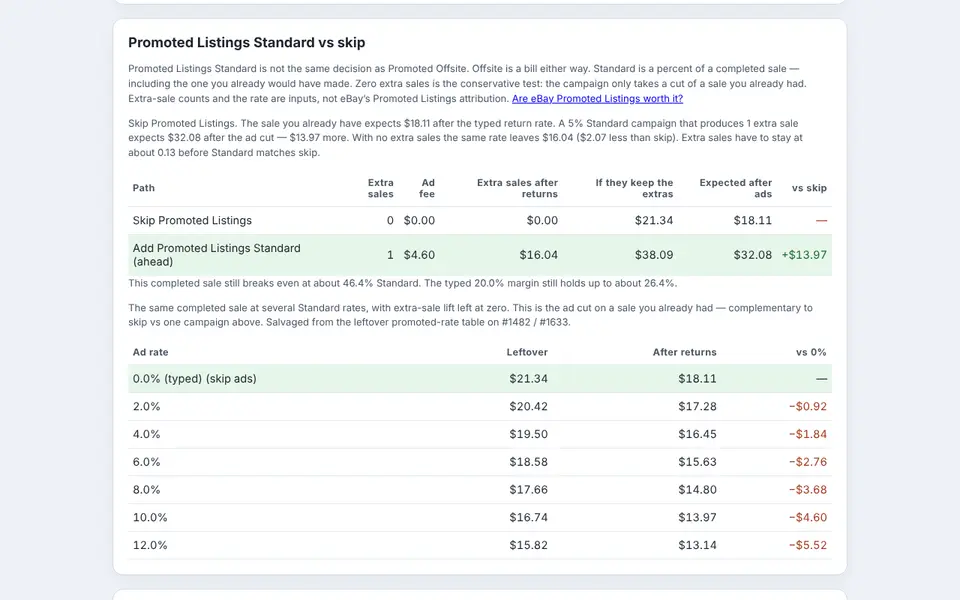Select the 'Skip Promoted Listings' row label
Image resolution: width=960 pixels, height=600 pixels.
(x=192, y=220)
